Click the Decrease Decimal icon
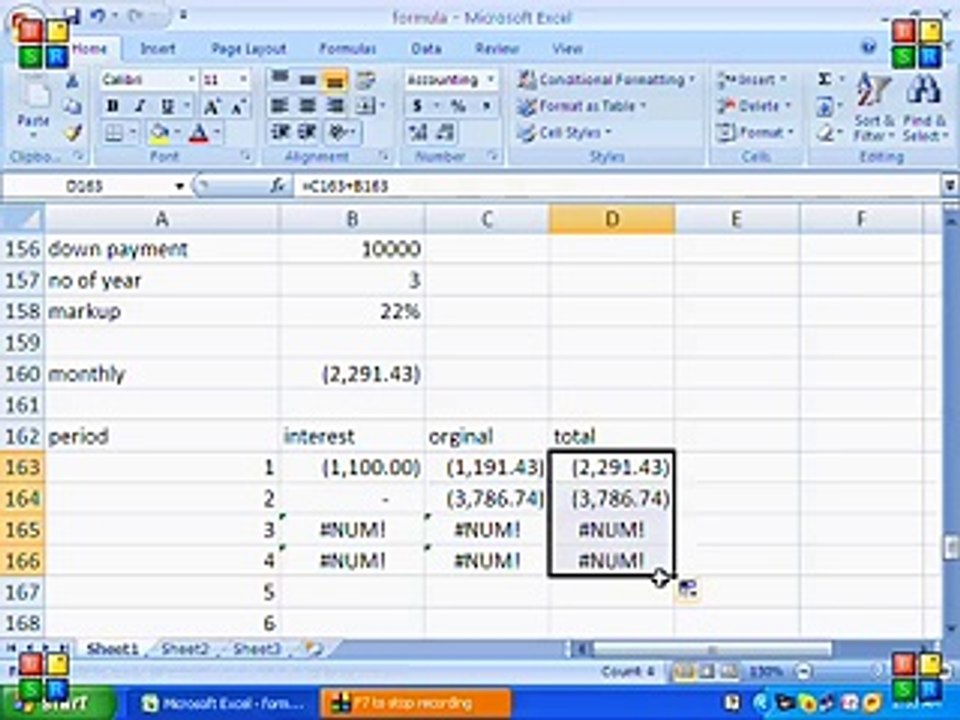This screenshot has height=720, width=960. (x=446, y=132)
